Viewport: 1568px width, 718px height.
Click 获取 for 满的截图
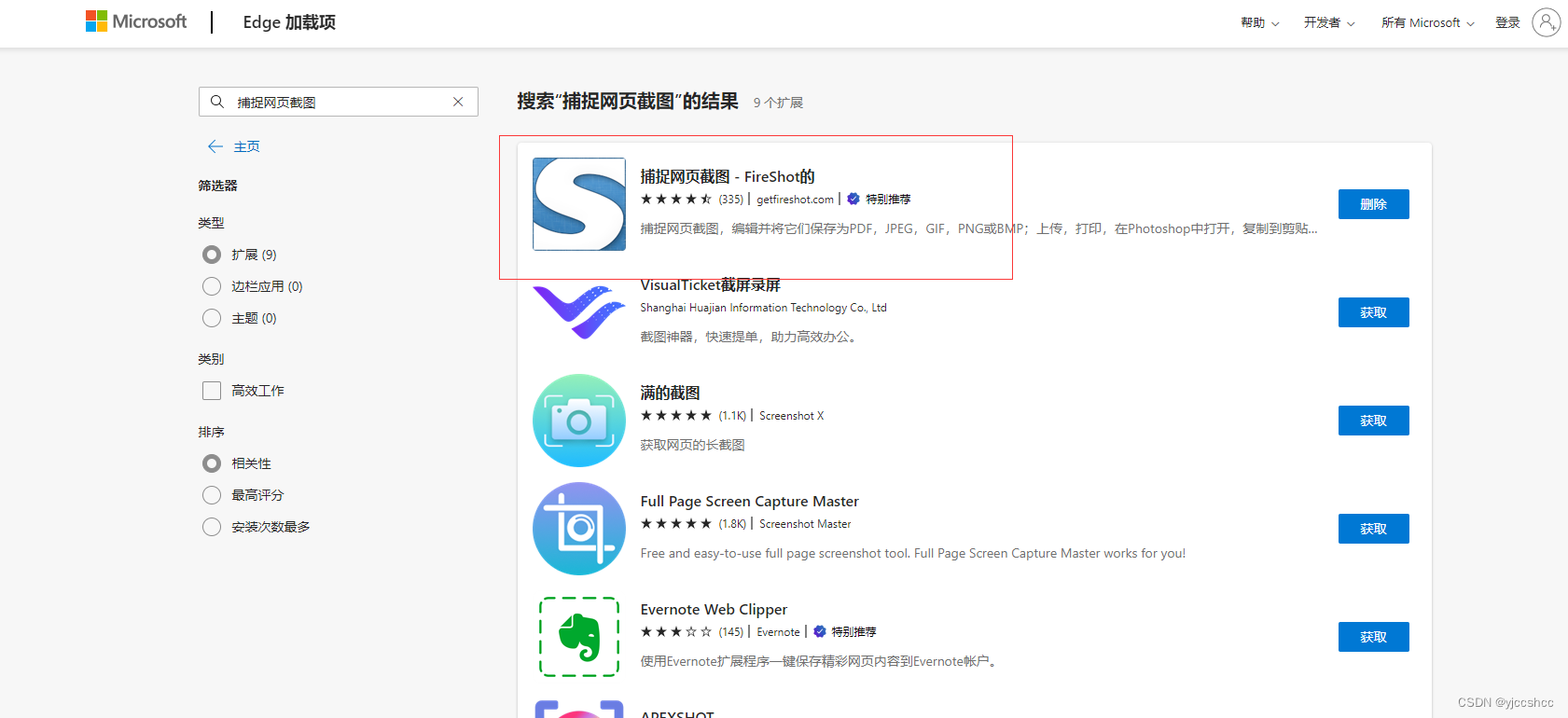click(1373, 421)
